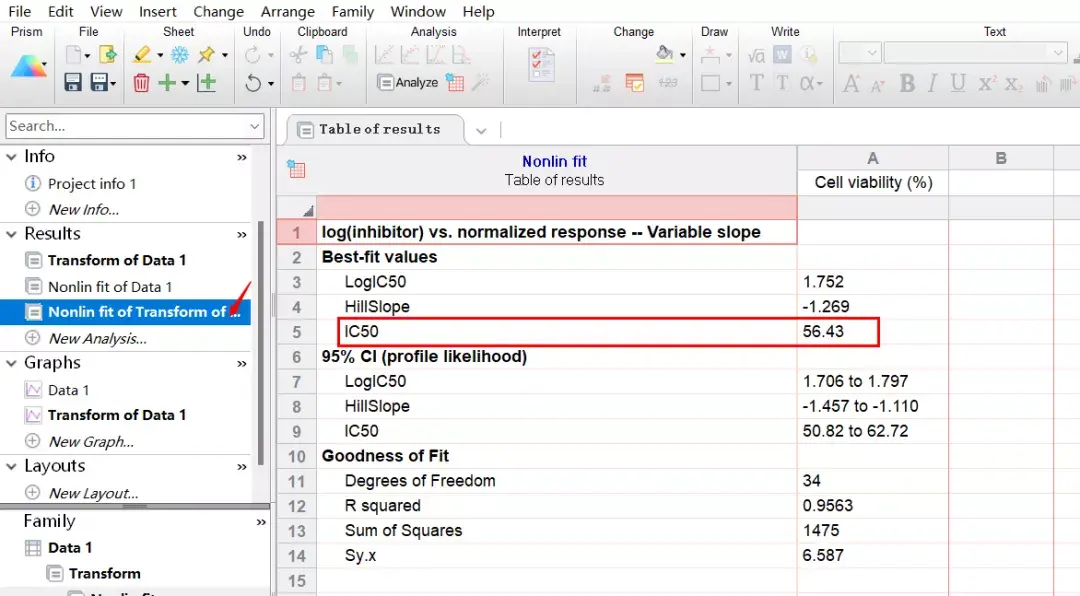Collapse the Results section
Viewport: 1080px width, 596px height.
[x=11, y=234]
